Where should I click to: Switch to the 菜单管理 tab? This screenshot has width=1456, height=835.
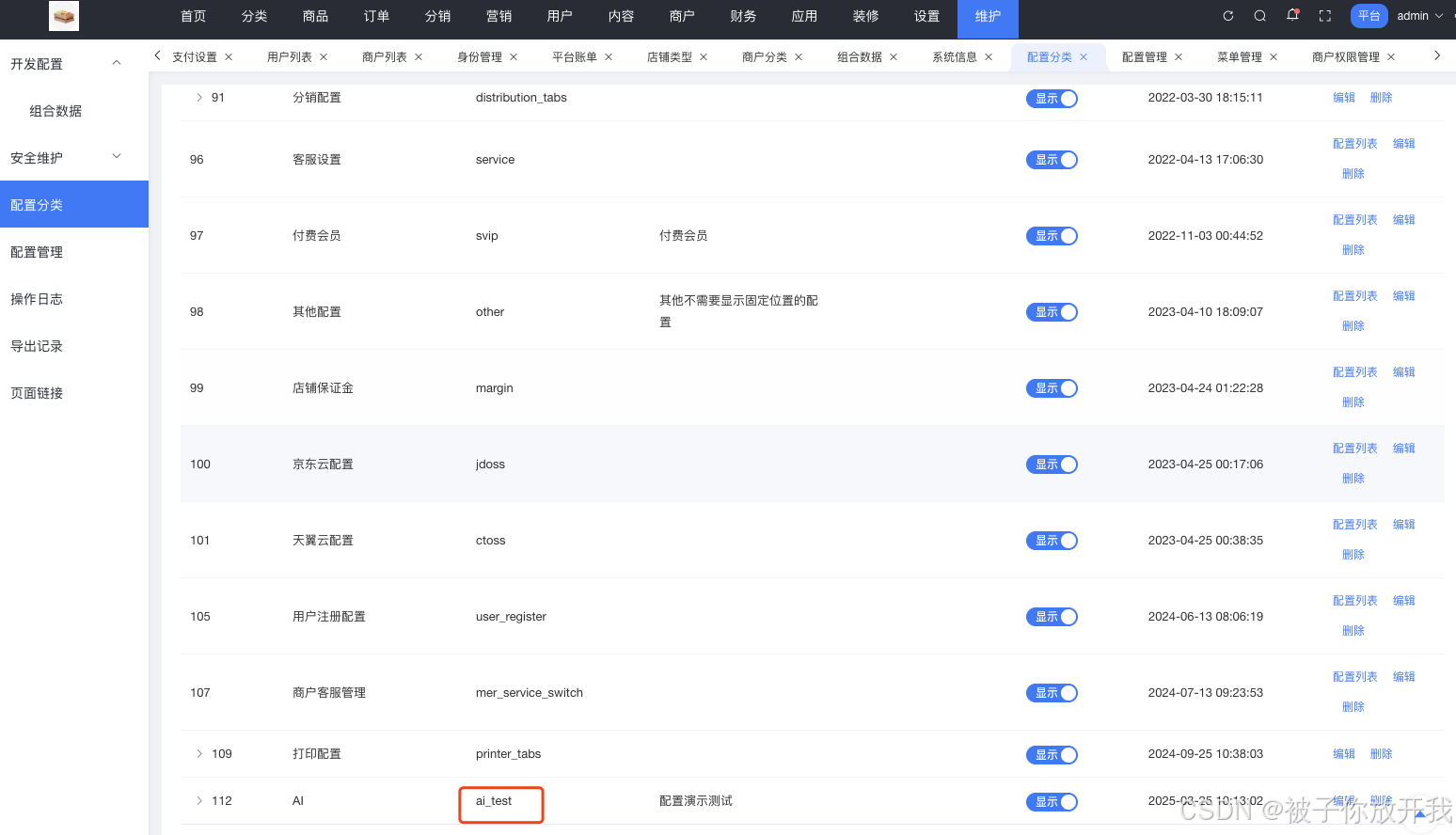(x=1240, y=57)
